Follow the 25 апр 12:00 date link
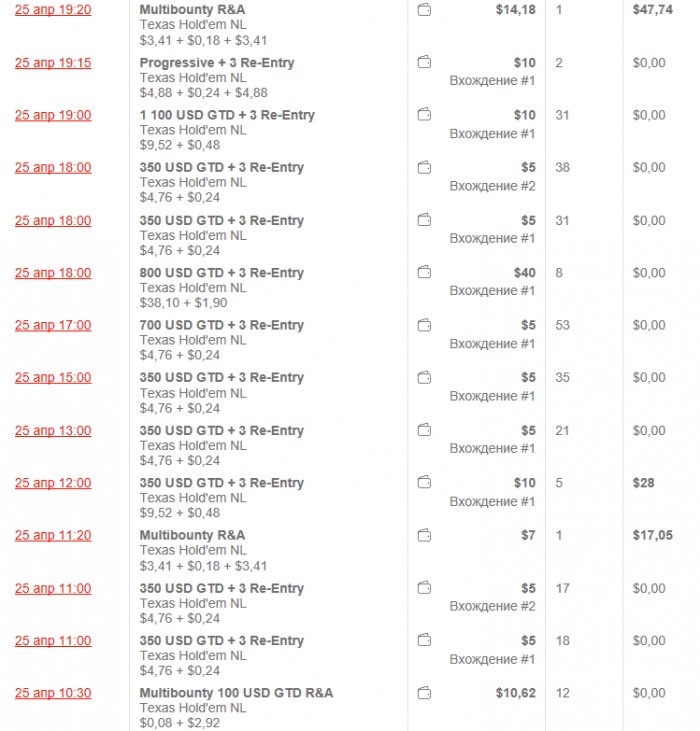This screenshot has width=700, height=731. tap(53, 483)
